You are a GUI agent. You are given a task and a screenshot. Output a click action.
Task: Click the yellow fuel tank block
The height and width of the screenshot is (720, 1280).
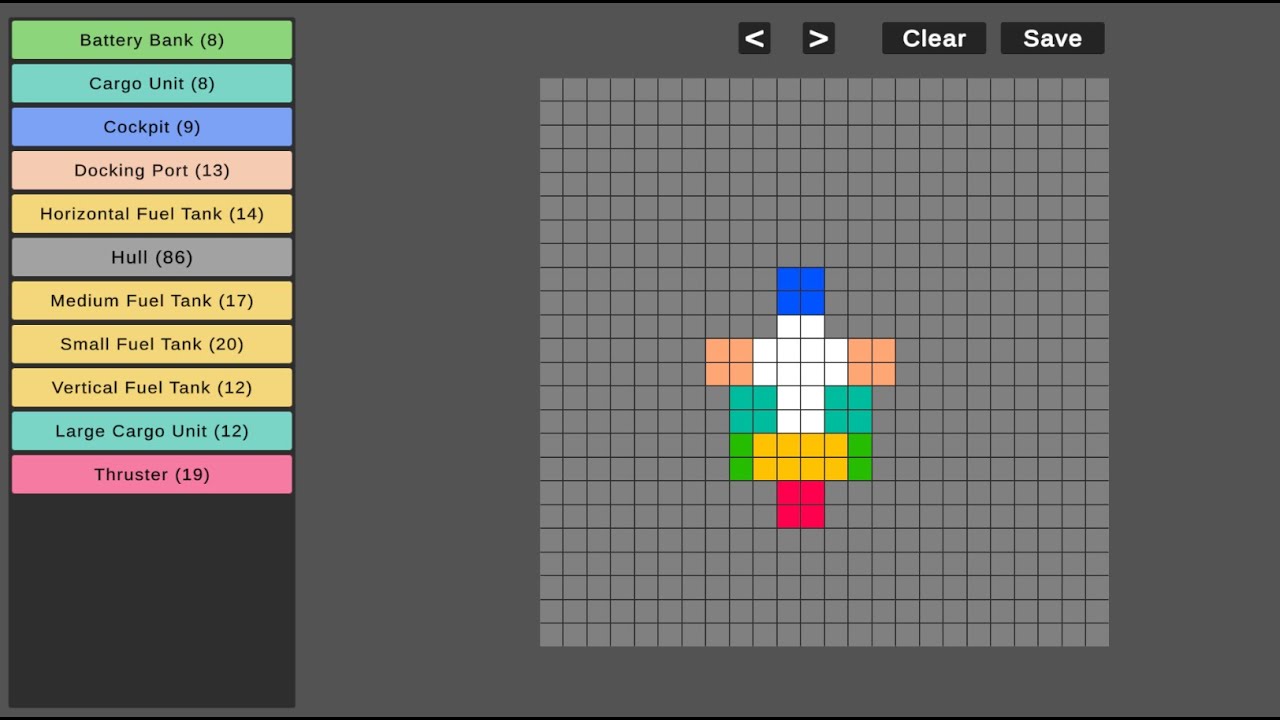pos(801,457)
